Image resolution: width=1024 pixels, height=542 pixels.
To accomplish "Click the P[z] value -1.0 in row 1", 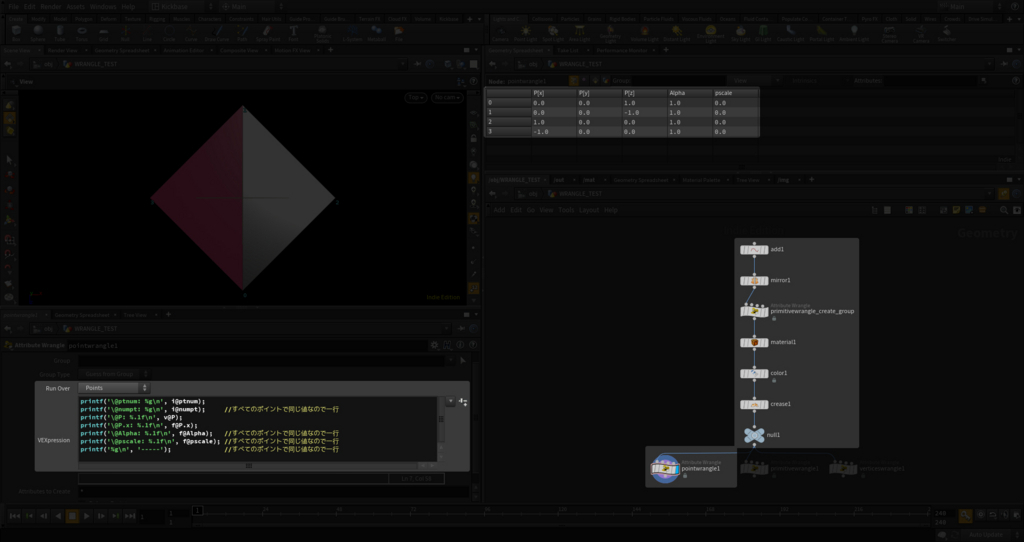I will (x=644, y=112).
